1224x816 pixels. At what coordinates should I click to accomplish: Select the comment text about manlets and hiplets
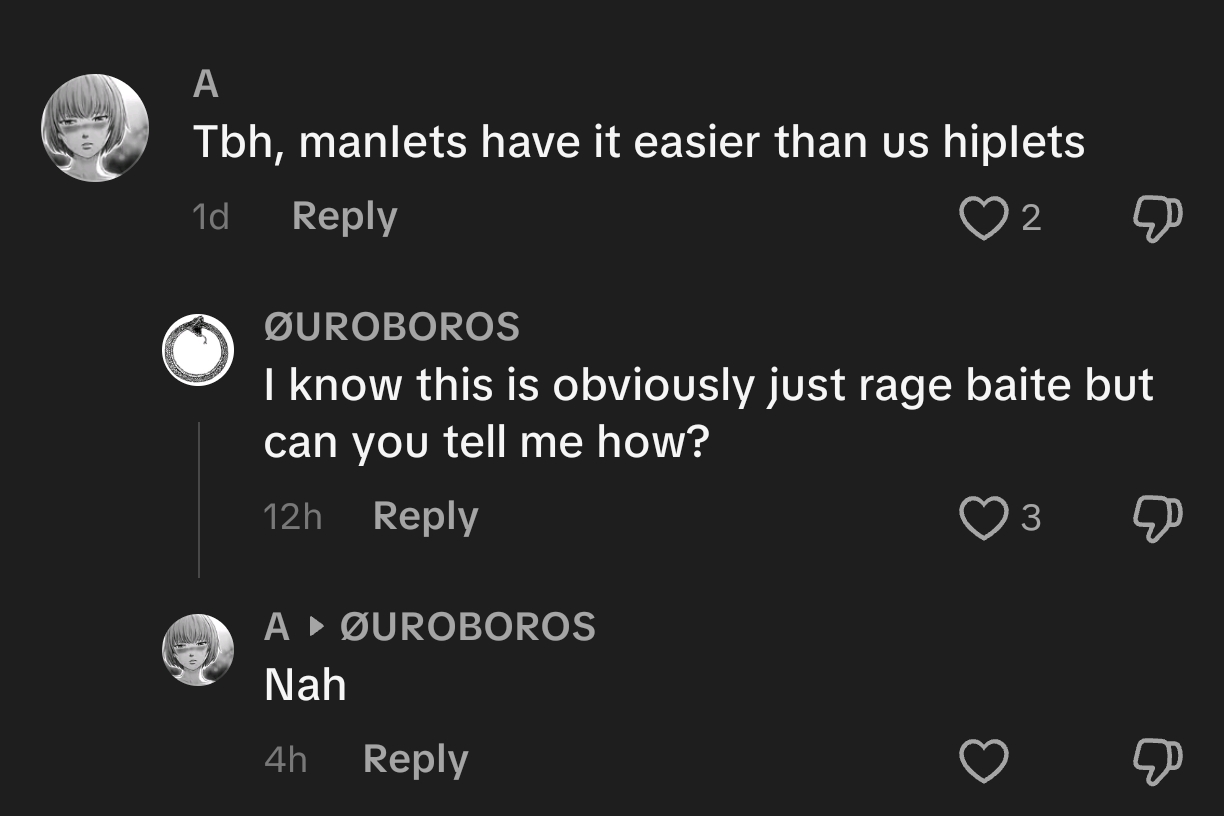click(638, 141)
